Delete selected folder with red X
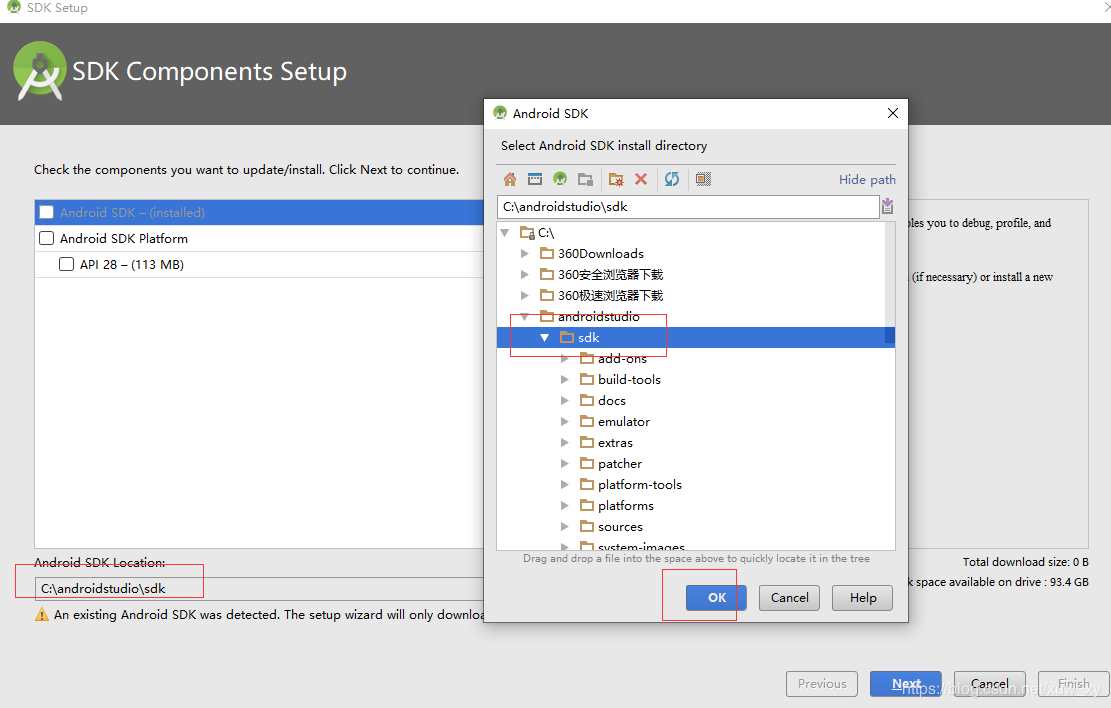Viewport: 1111px width, 708px height. pyautogui.click(x=641, y=179)
